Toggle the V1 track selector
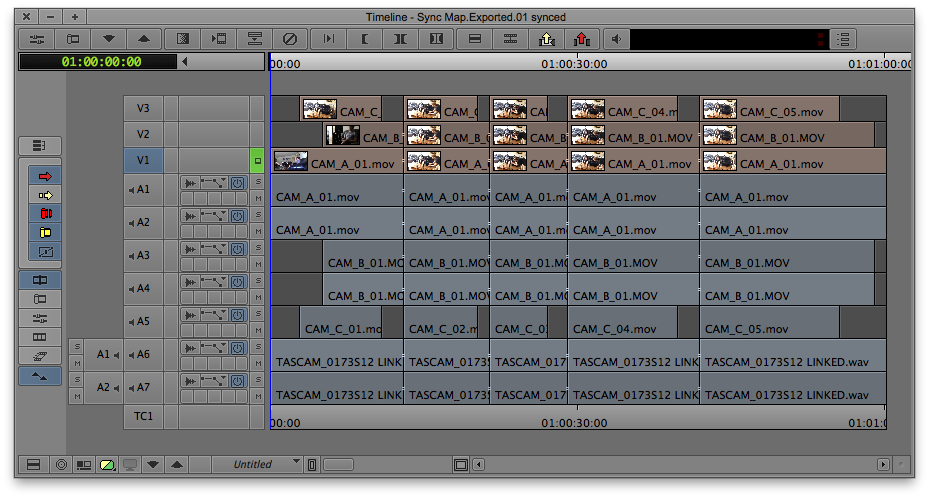This screenshot has width=929, height=498. pyautogui.click(x=143, y=160)
